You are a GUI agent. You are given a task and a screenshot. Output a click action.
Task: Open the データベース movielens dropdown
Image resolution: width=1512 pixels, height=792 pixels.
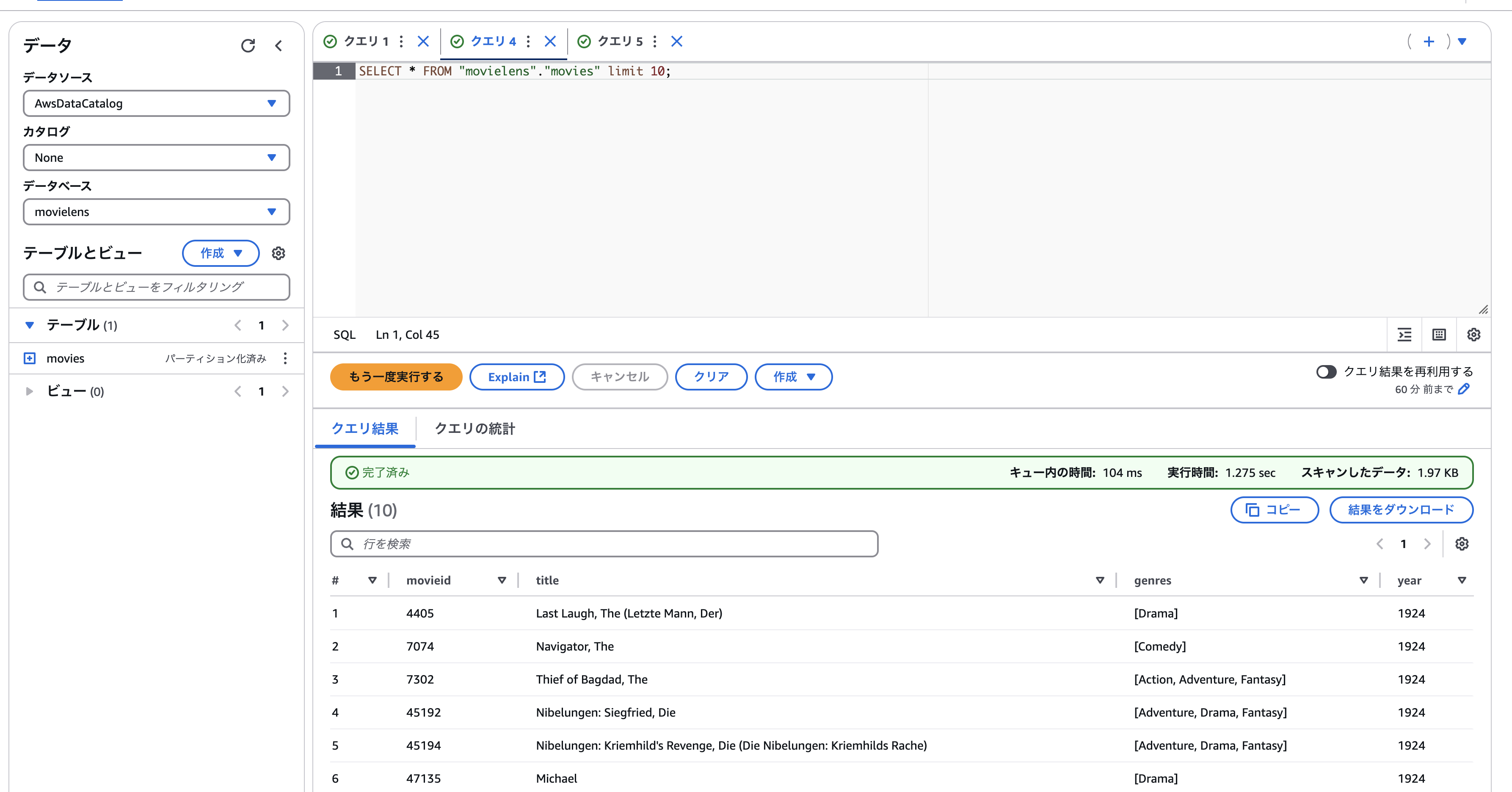click(156, 212)
